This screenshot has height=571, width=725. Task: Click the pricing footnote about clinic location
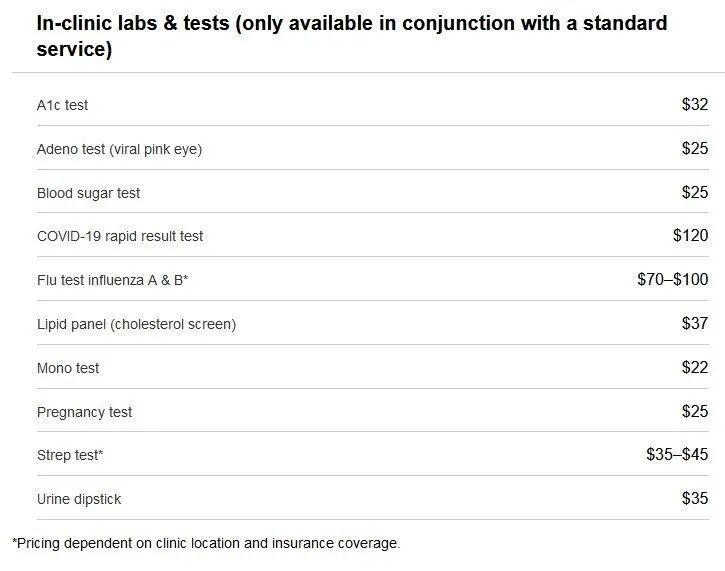coord(206,543)
